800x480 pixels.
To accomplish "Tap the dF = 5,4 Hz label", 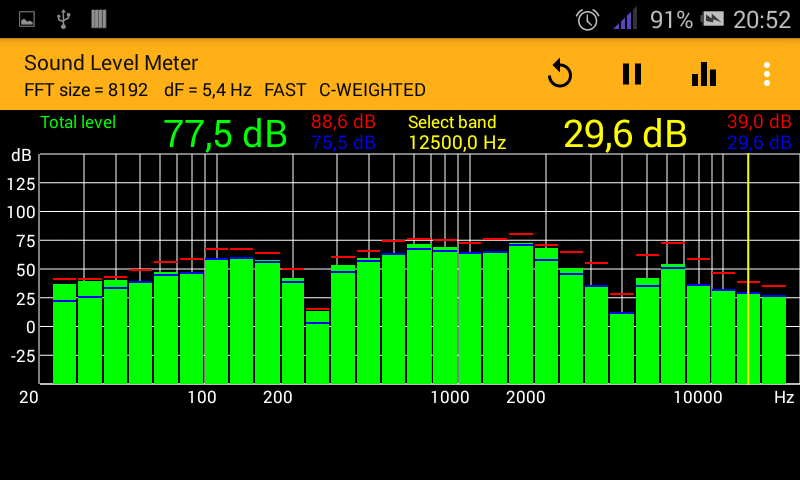I will (208, 90).
